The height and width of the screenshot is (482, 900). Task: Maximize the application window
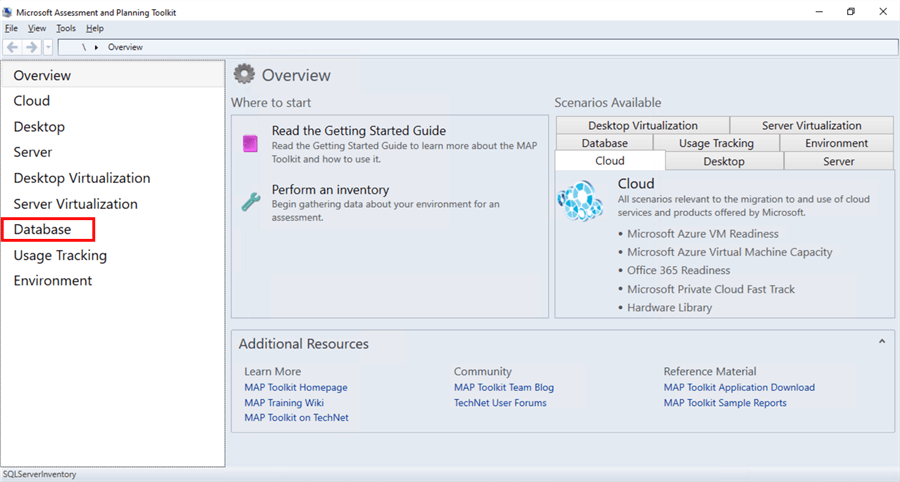coord(851,11)
